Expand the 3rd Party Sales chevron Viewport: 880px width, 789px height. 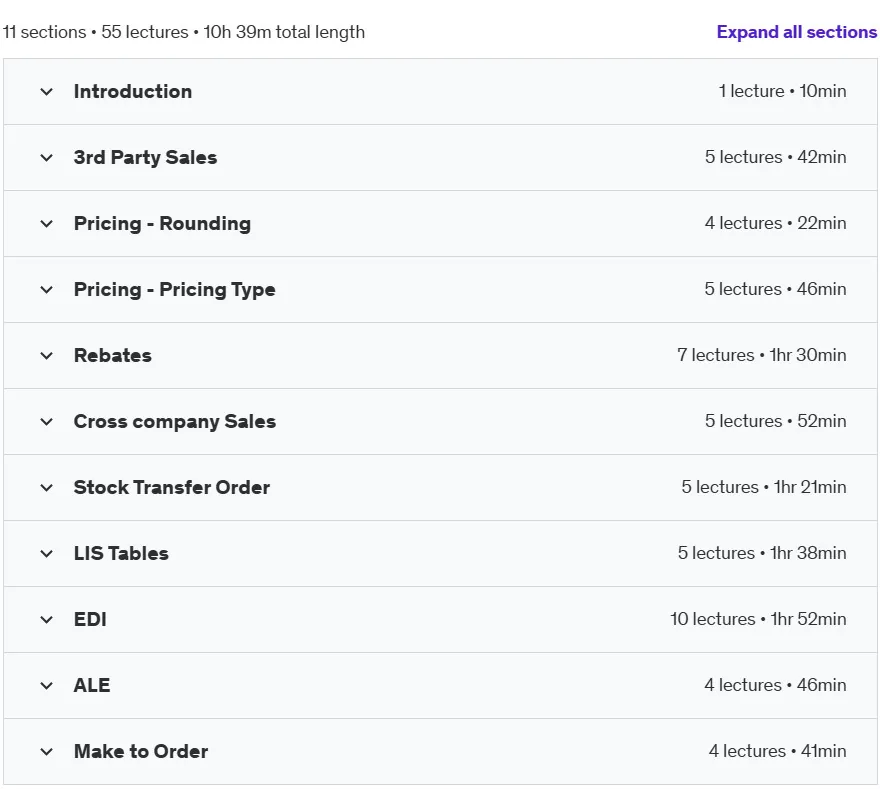click(47, 158)
